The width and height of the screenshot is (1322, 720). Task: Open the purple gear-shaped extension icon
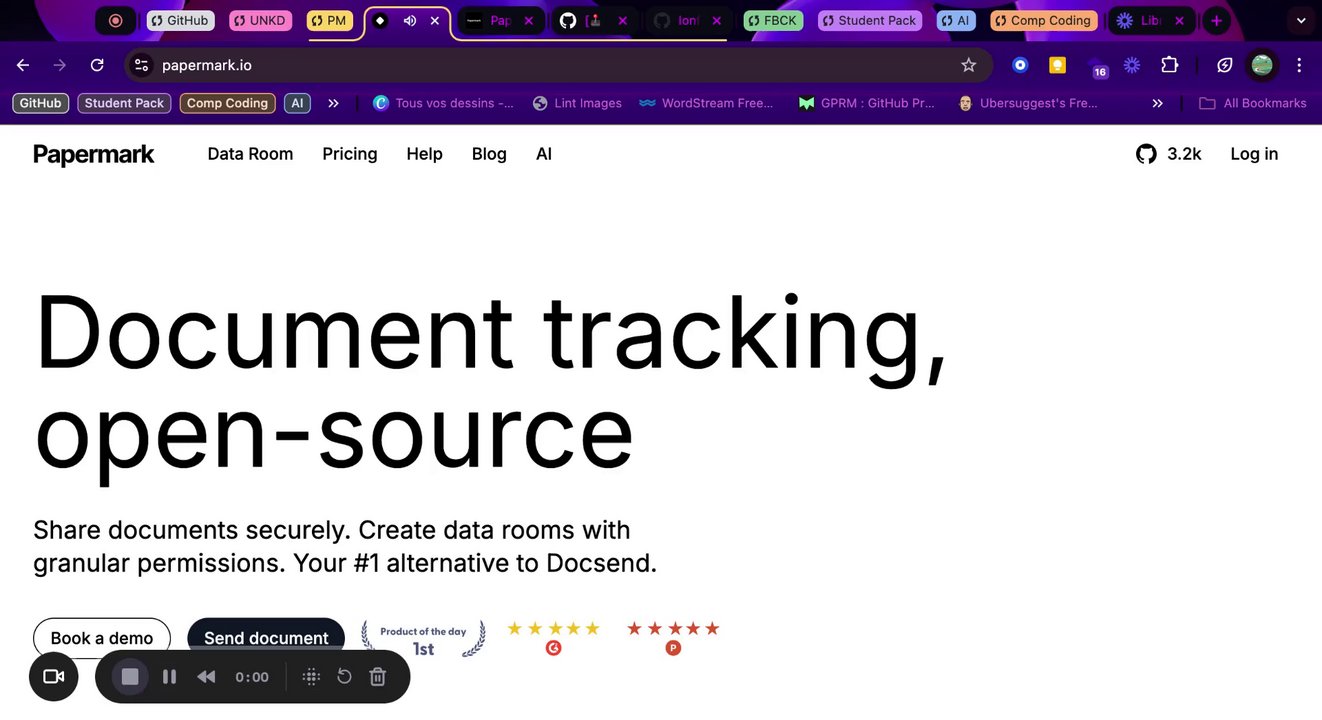pos(1132,65)
